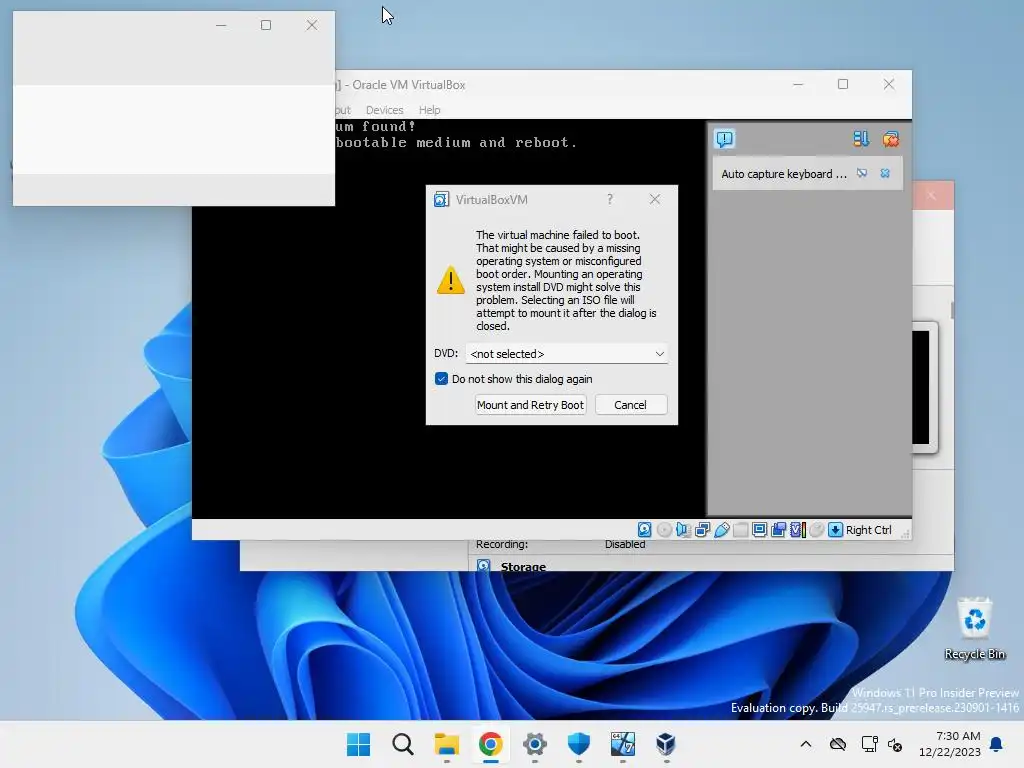The width and height of the screenshot is (1024, 768).
Task: Click the Right Ctrl host key label
Action: pos(869,530)
